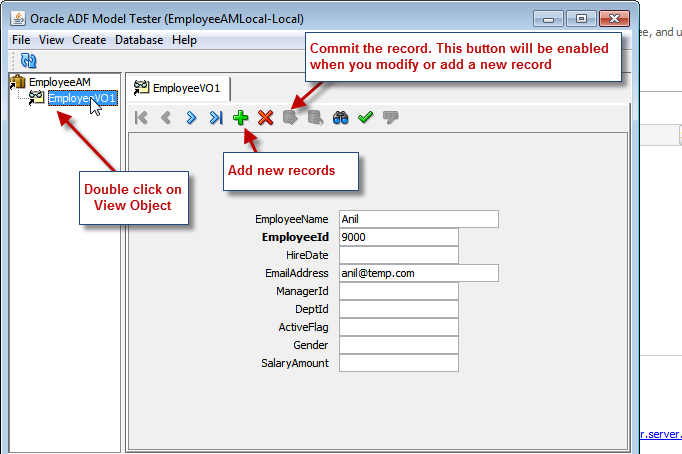Screen dimensions: 682x454
Task: Click the commit database icon
Action: (290, 117)
